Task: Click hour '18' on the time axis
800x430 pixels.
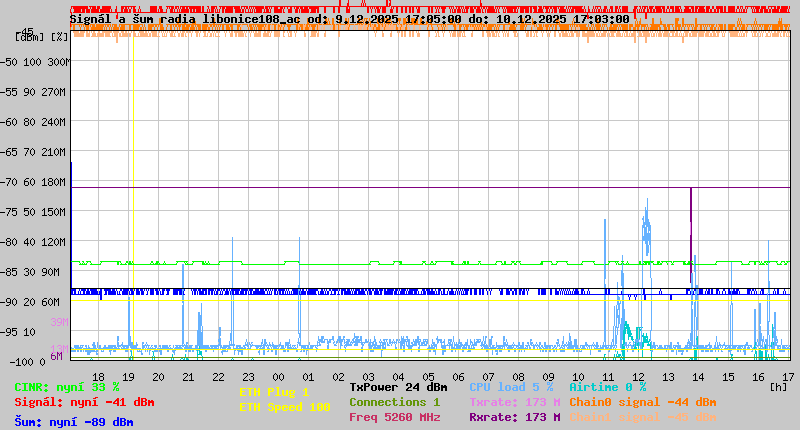Action: (x=98, y=377)
